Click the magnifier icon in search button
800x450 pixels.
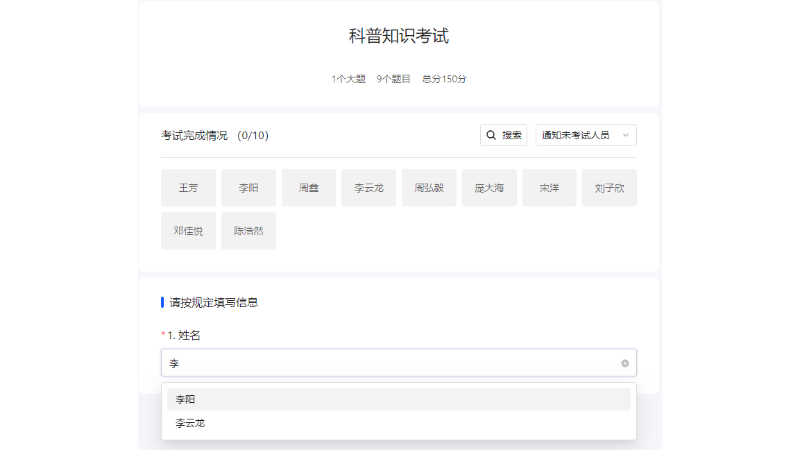[x=491, y=135]
